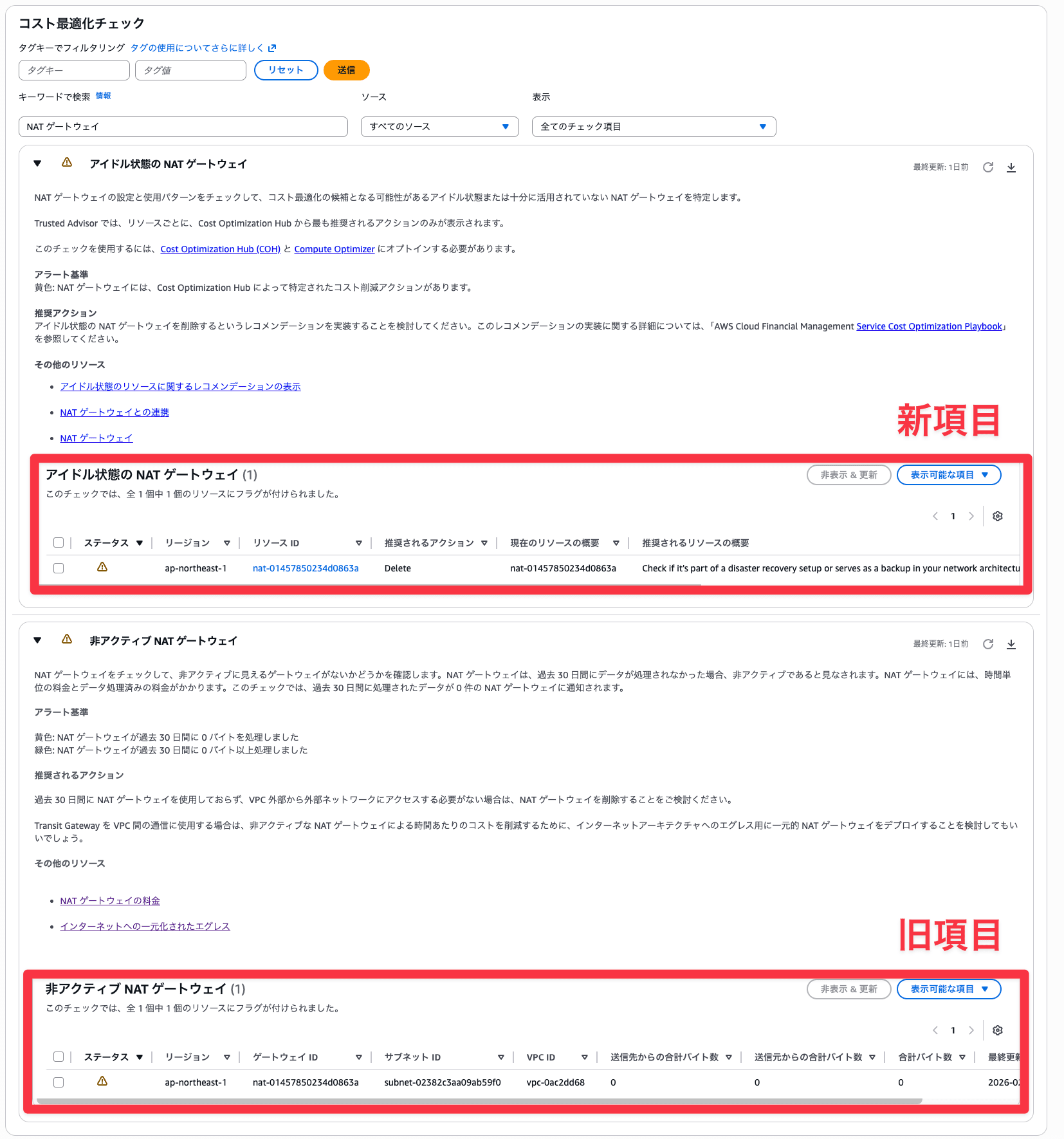Select all rows in idle NAT table

59,542
